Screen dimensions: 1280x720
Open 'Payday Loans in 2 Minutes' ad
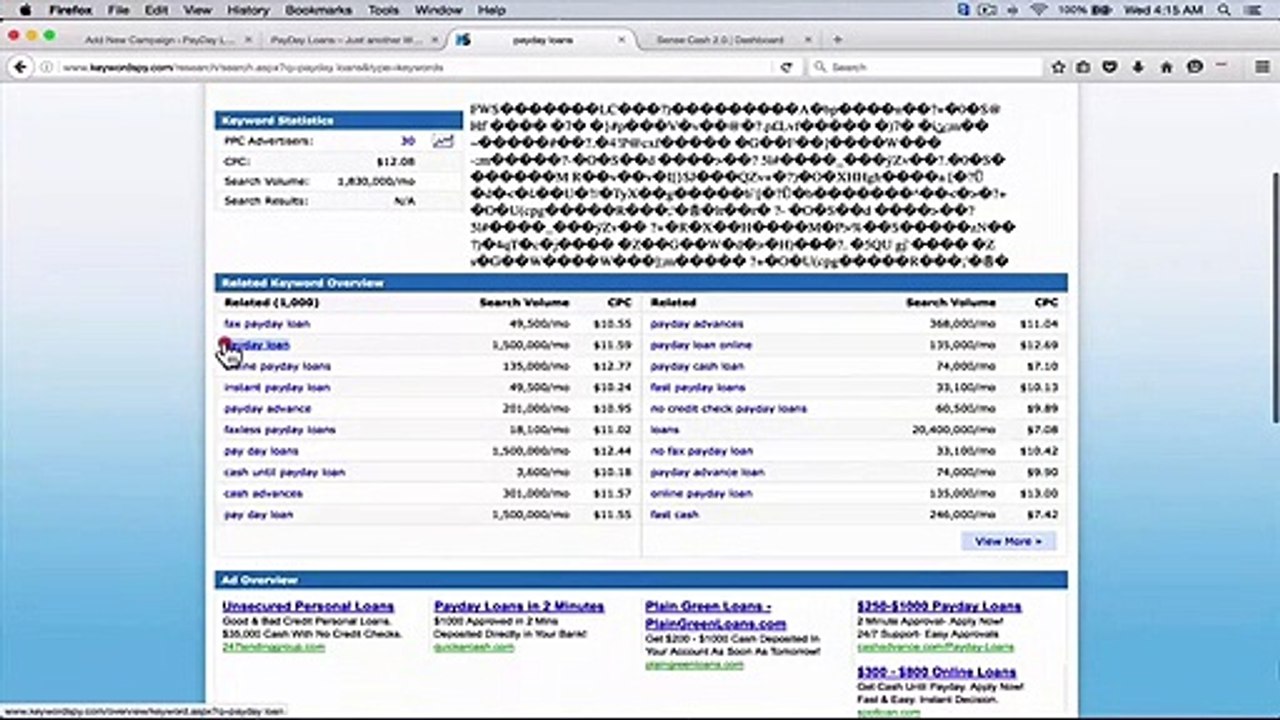(x=519, y=606)
